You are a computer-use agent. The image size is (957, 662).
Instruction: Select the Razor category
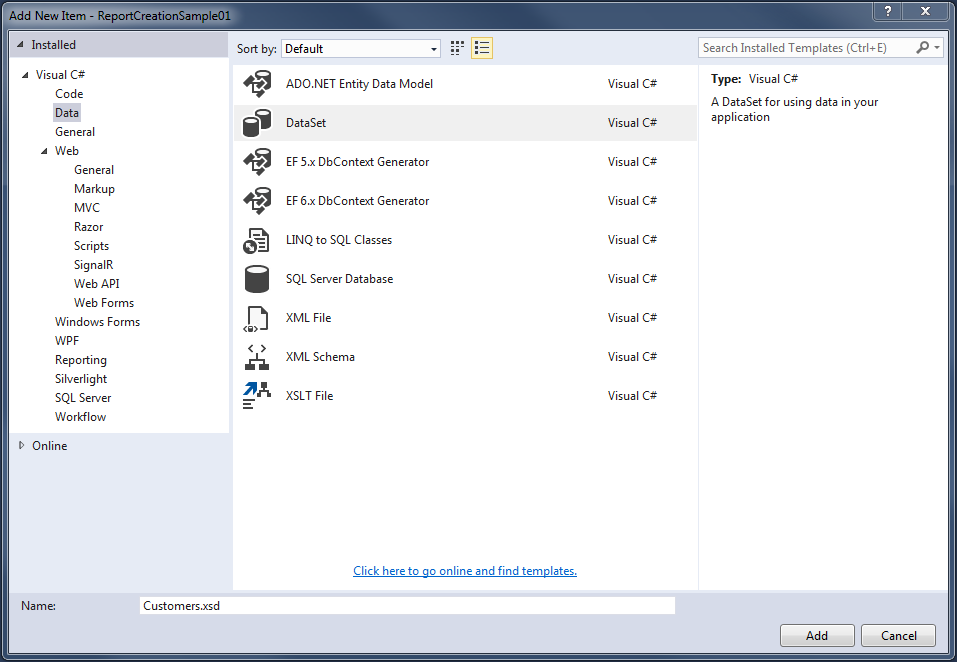click(88, 227)
